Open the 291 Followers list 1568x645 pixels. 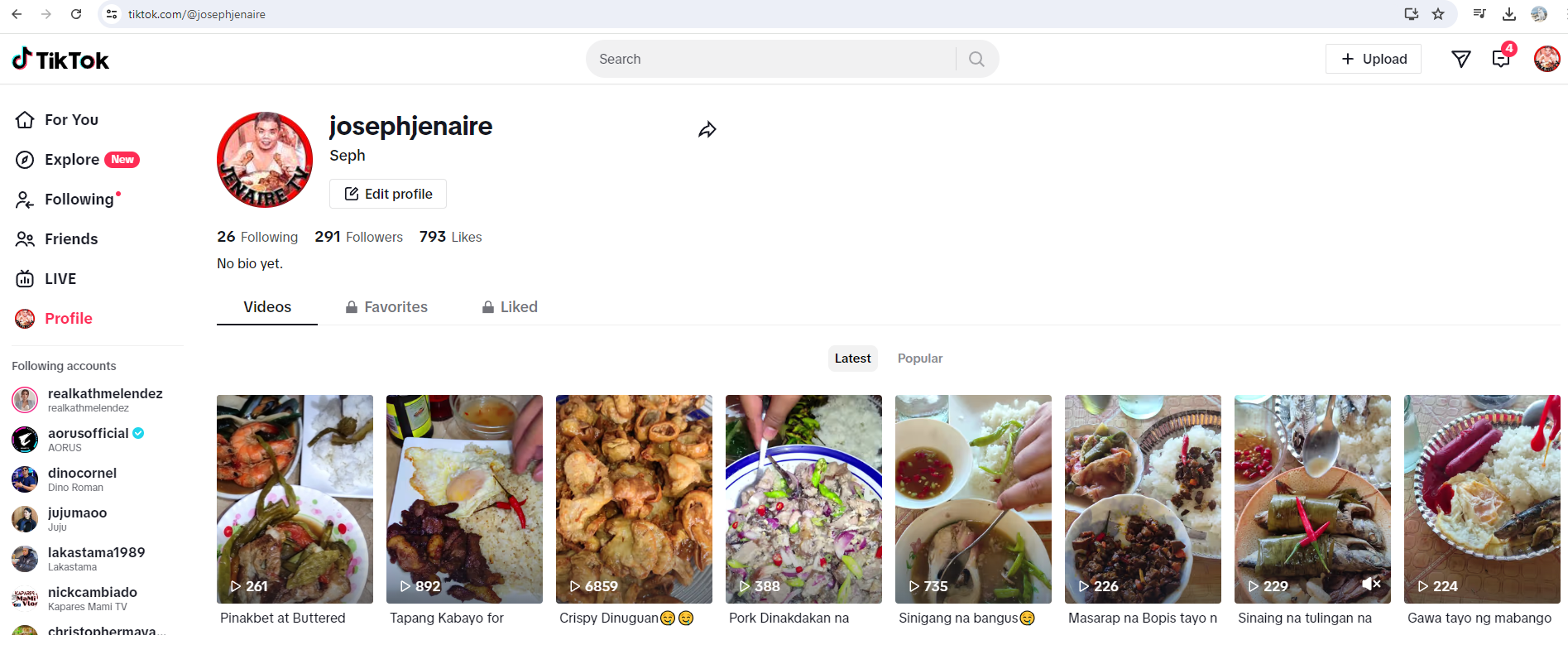click(x=358, y=237)
